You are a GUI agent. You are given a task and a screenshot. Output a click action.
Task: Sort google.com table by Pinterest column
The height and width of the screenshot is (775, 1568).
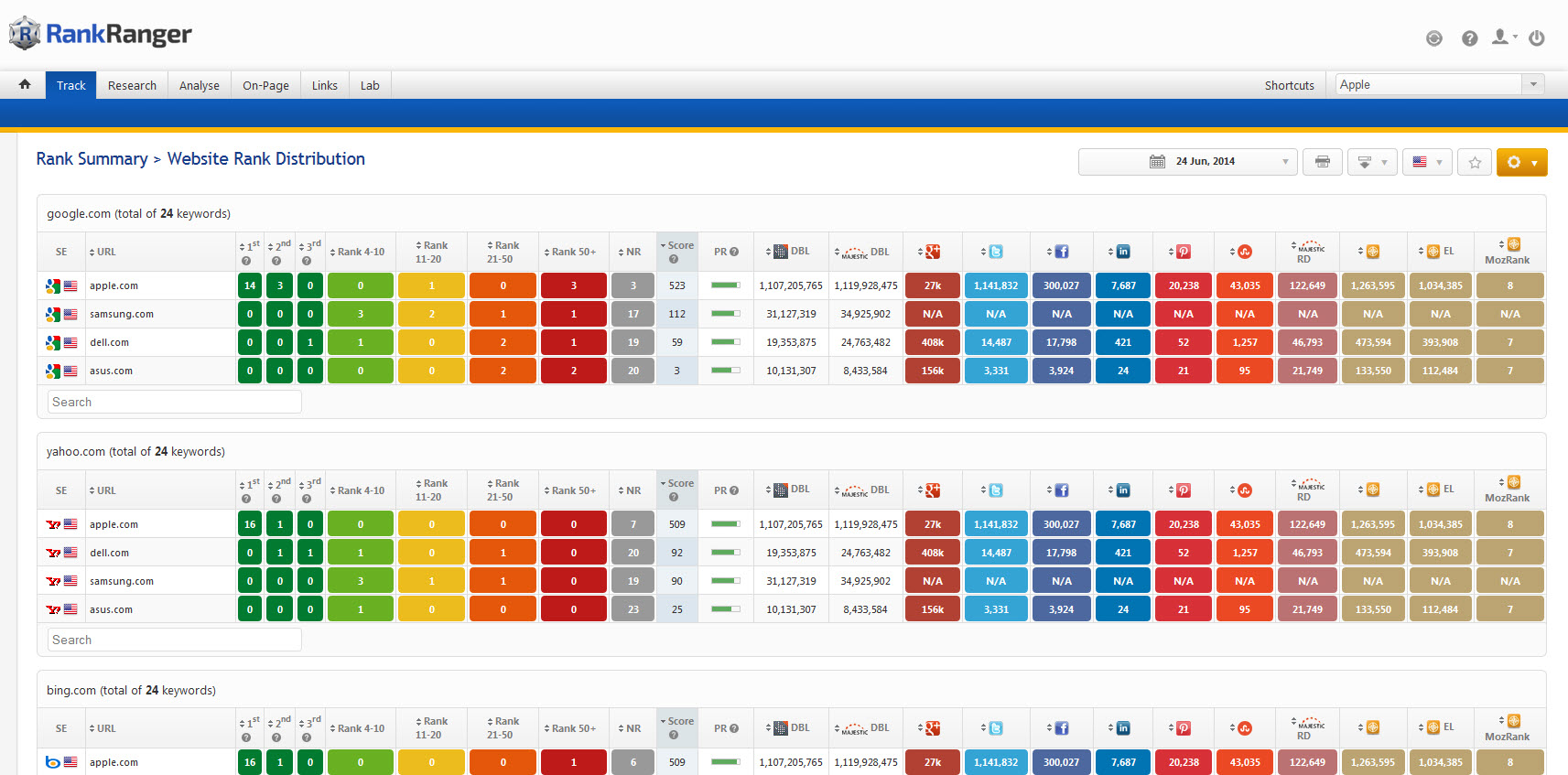1183,252
